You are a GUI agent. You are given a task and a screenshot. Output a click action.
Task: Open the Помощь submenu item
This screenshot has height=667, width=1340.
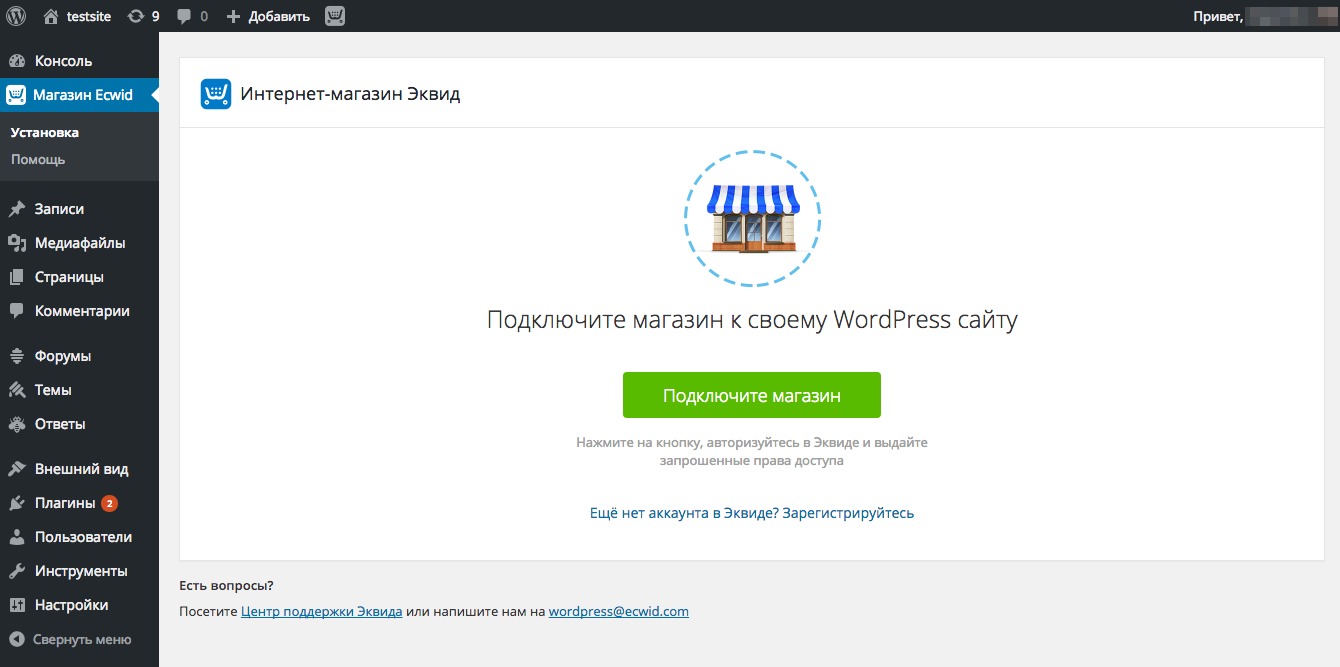click(38, 159)
